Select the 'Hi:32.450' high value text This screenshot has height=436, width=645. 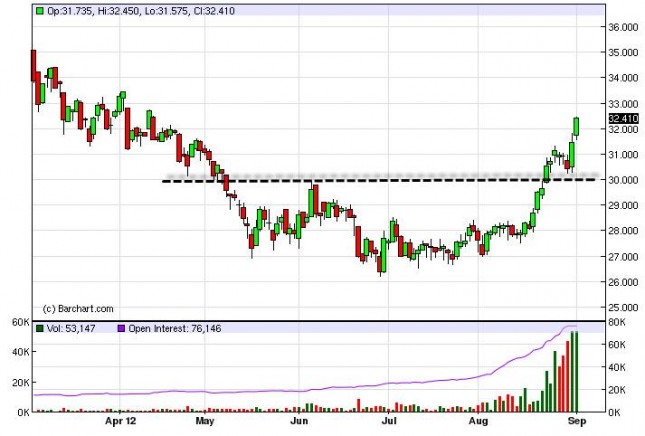coord(119,11)
